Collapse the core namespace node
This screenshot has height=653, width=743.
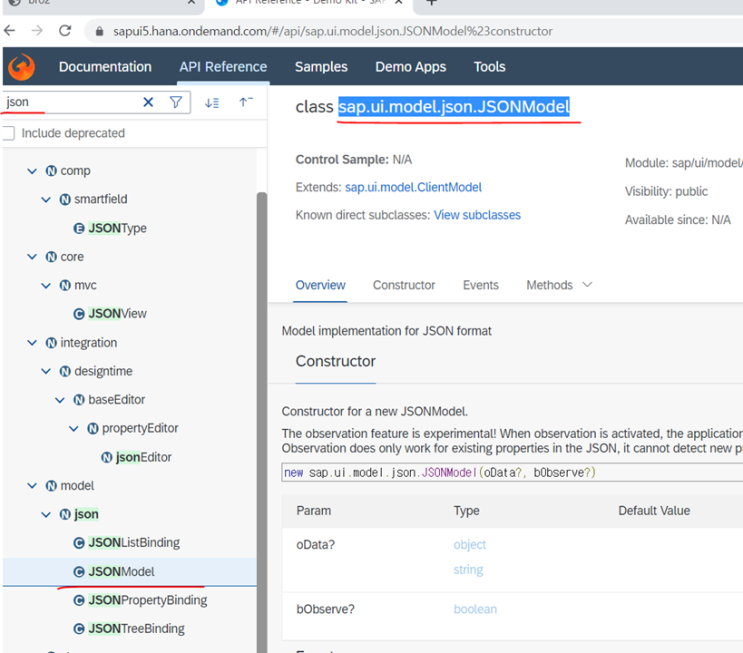[32, 257]
